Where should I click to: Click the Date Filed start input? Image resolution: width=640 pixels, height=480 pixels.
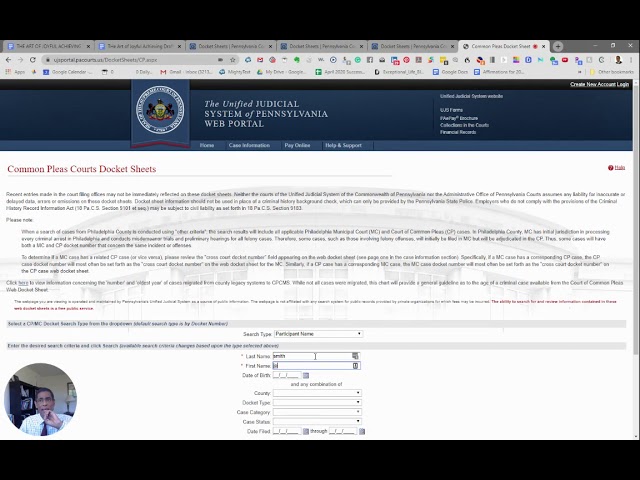tap(287, 431)
